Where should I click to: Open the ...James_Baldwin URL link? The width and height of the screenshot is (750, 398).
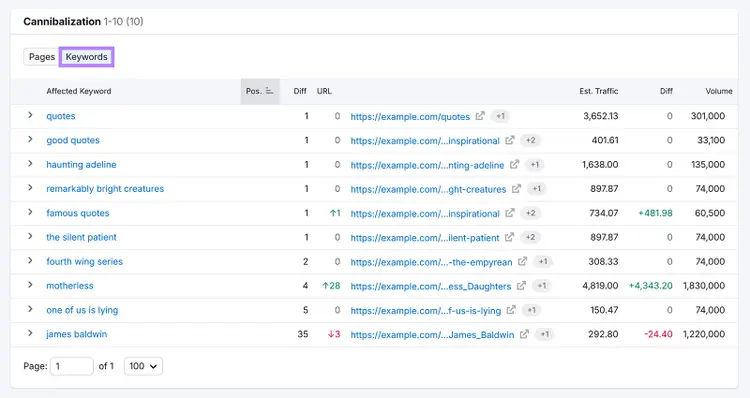pos(432,334)
